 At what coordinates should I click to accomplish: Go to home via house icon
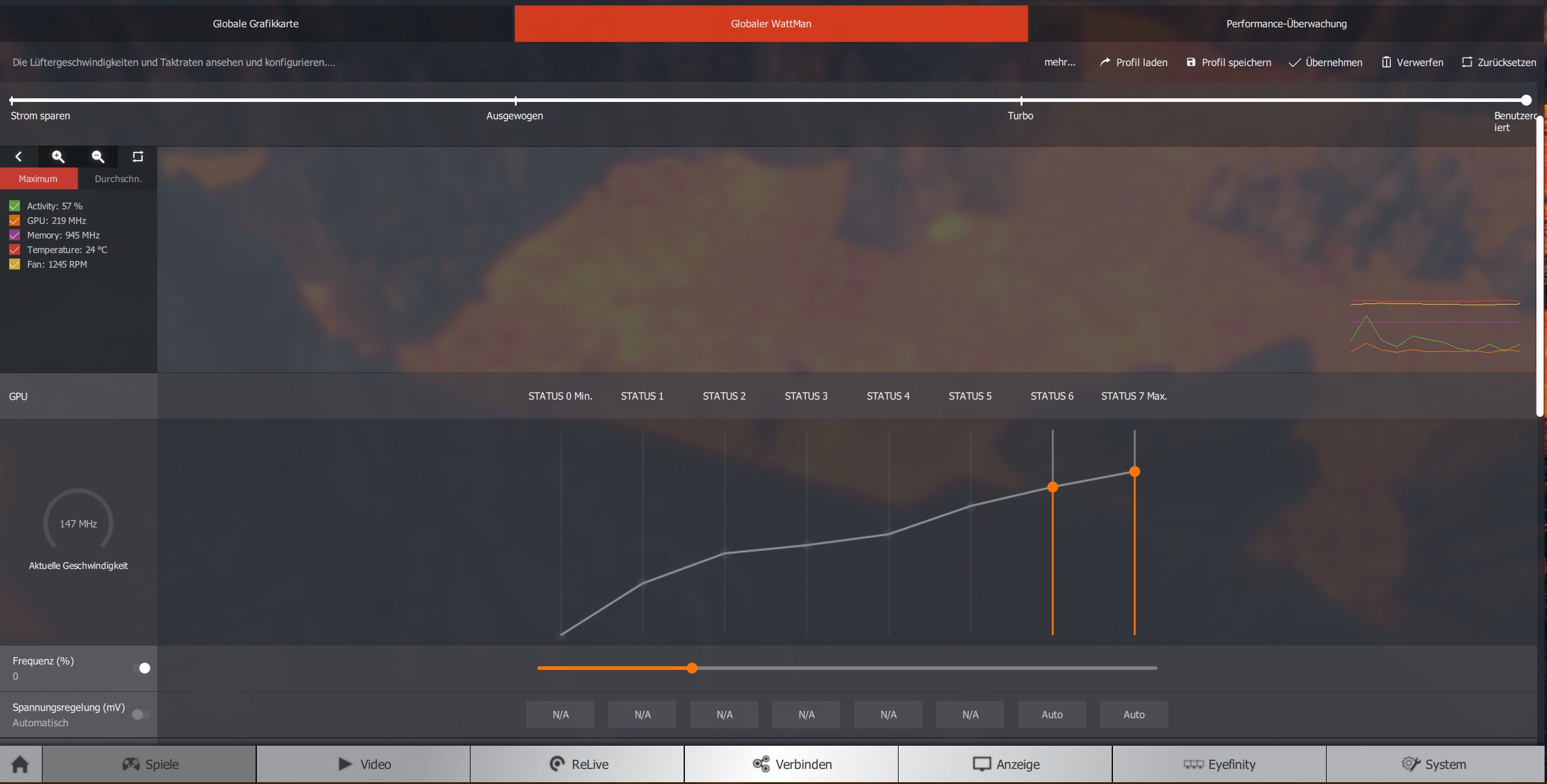pyautogui.click(x=20, y=764)
